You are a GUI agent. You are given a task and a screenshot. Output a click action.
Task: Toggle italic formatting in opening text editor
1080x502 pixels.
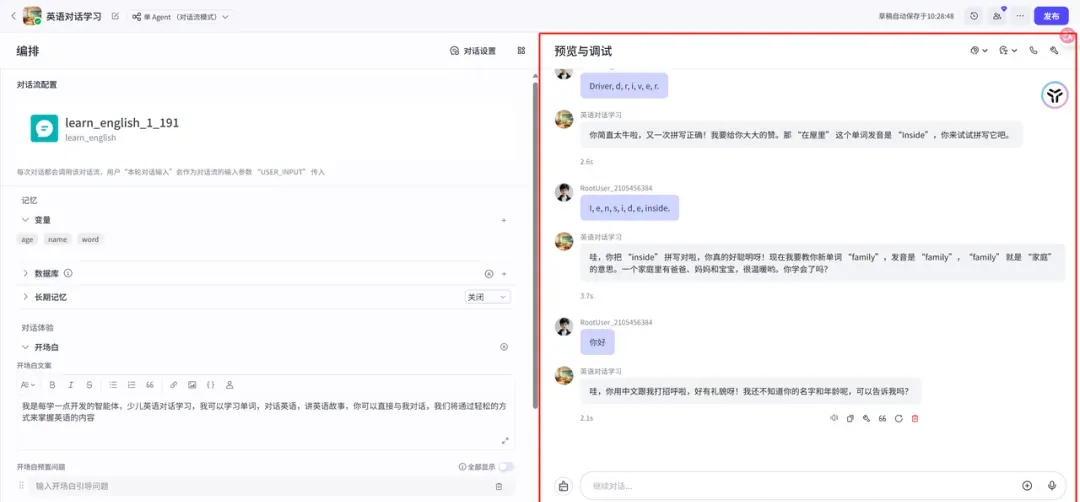[x=71, y=384]
